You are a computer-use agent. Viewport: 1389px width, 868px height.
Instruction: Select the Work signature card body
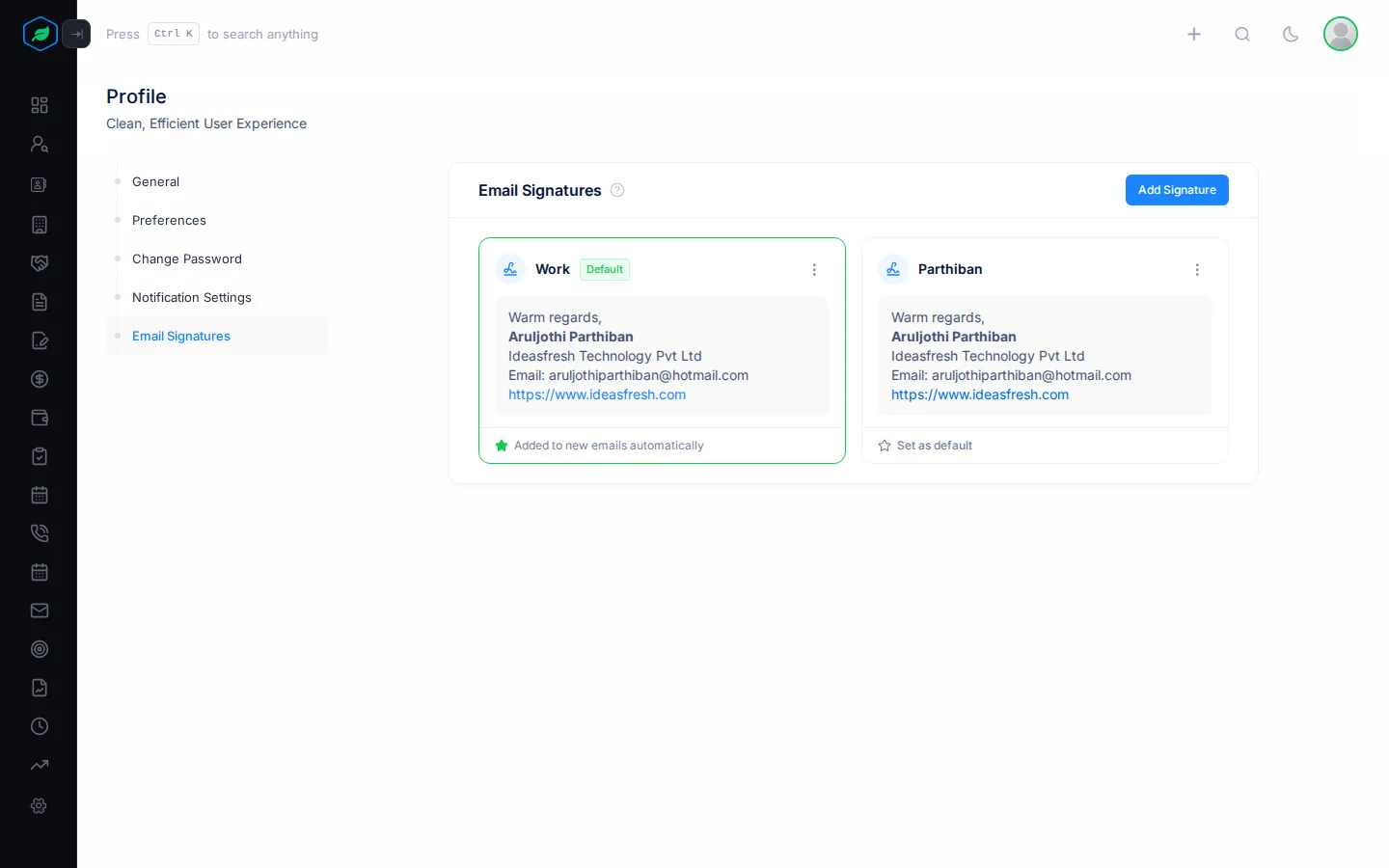pyautogui.click(x=662, y=356)
